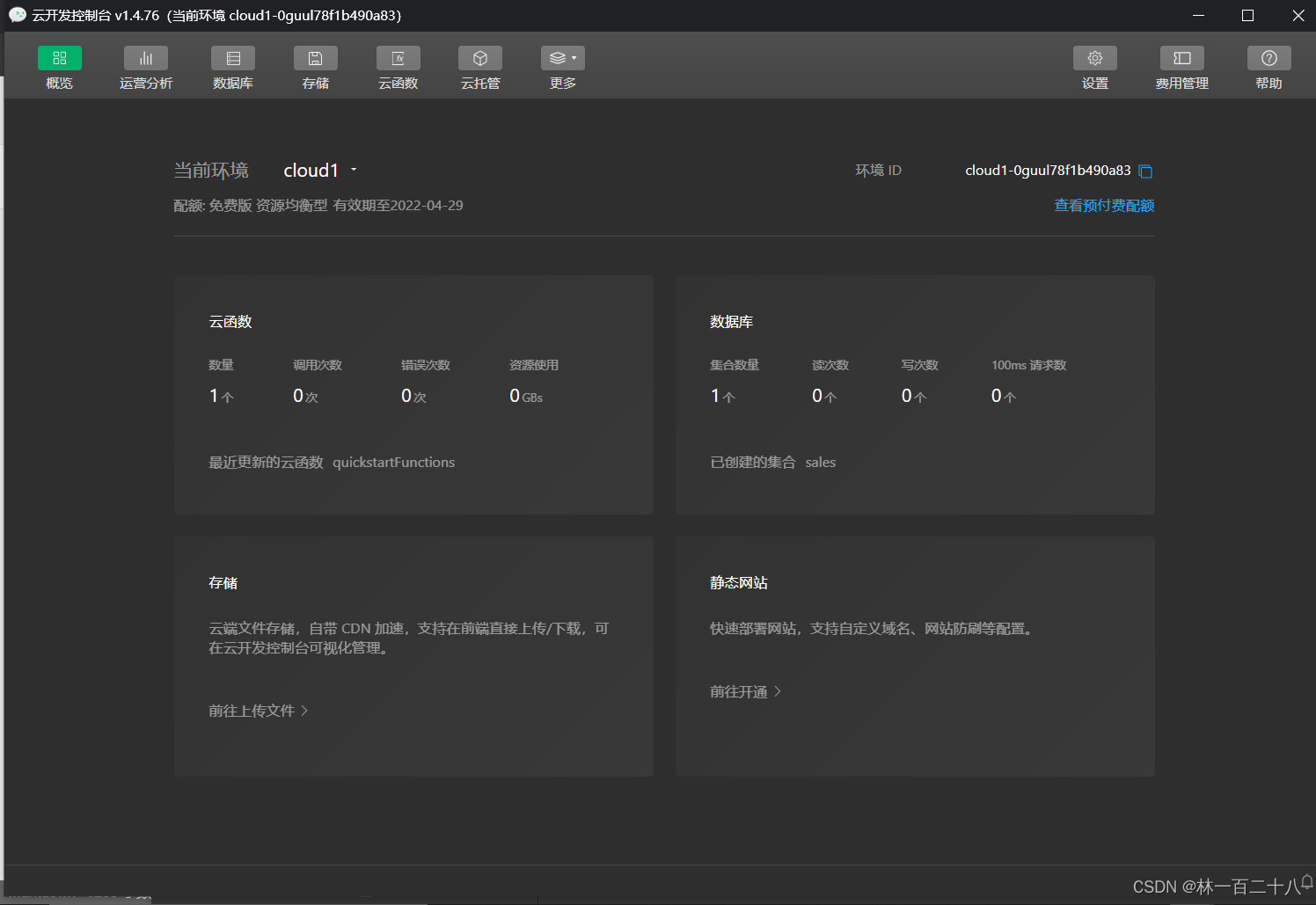
Task: Switch to the 数据库 card panel
Action: 731,322
